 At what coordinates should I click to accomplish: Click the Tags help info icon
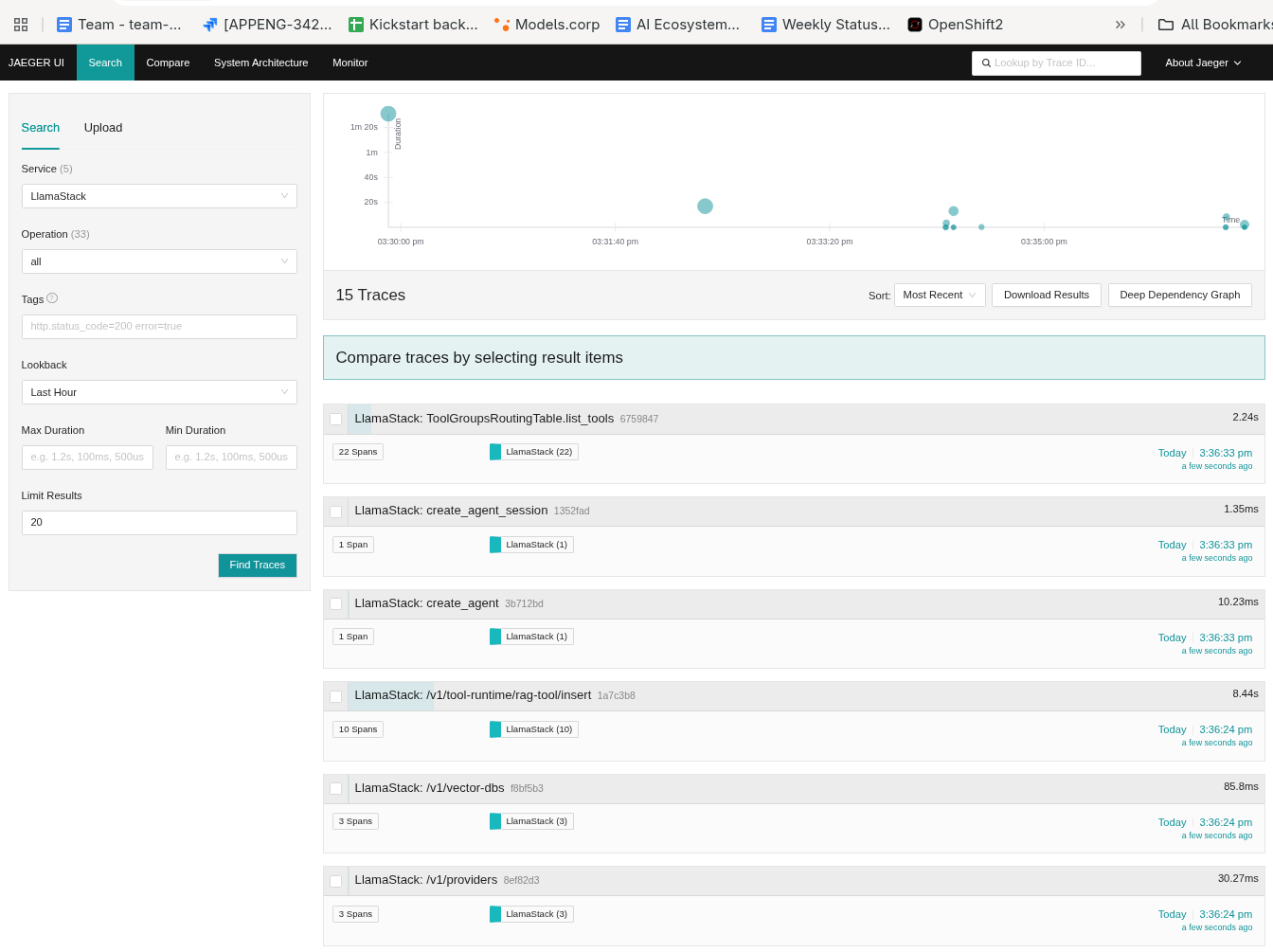[52, 298]
